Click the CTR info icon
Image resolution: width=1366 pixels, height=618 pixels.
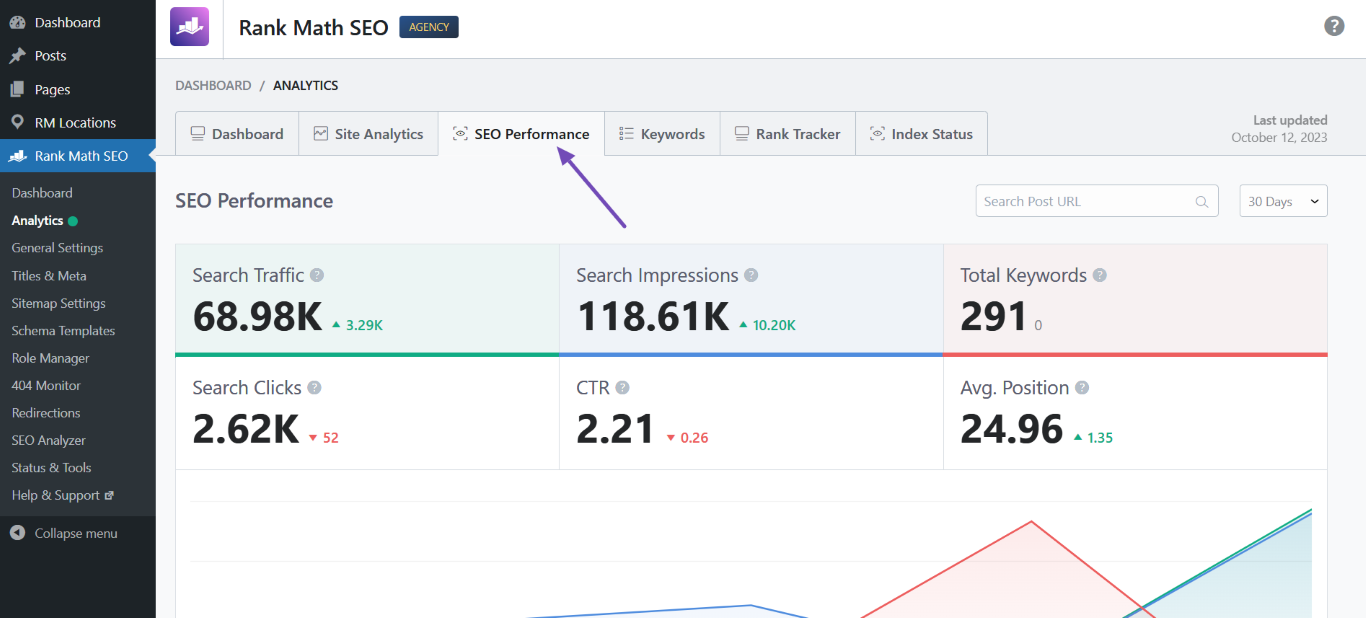point(622,388)
